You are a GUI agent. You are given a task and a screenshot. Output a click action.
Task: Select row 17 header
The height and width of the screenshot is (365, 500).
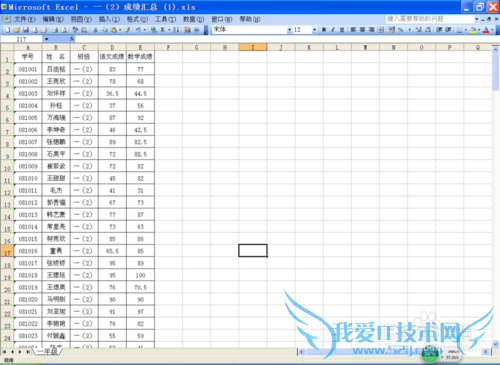tap(7, 251)
